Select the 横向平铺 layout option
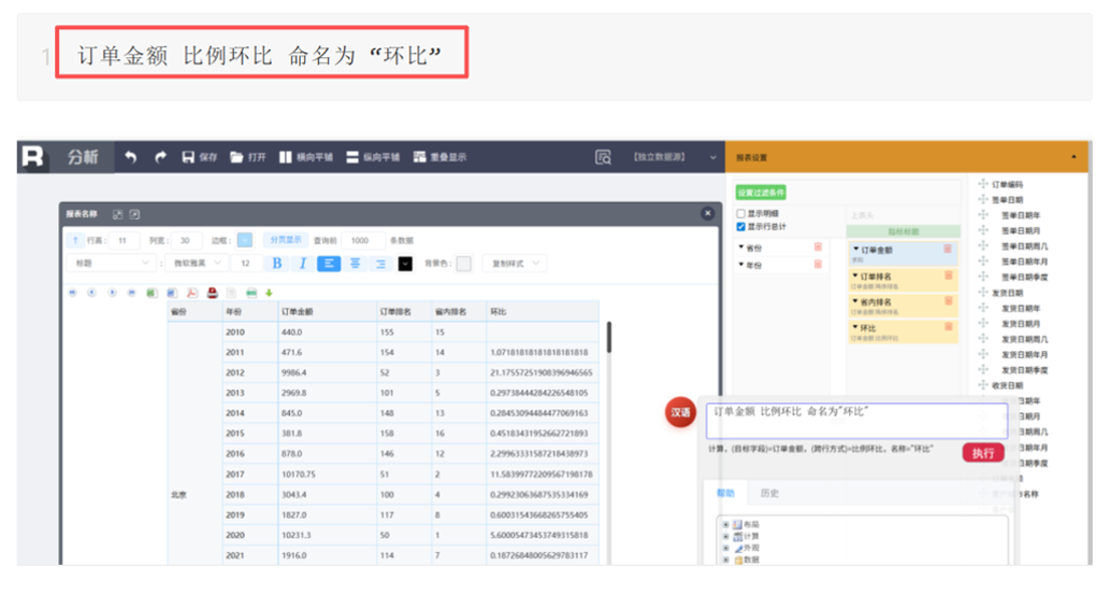This screenshot has width=1115, height=590. click(306, 157)
